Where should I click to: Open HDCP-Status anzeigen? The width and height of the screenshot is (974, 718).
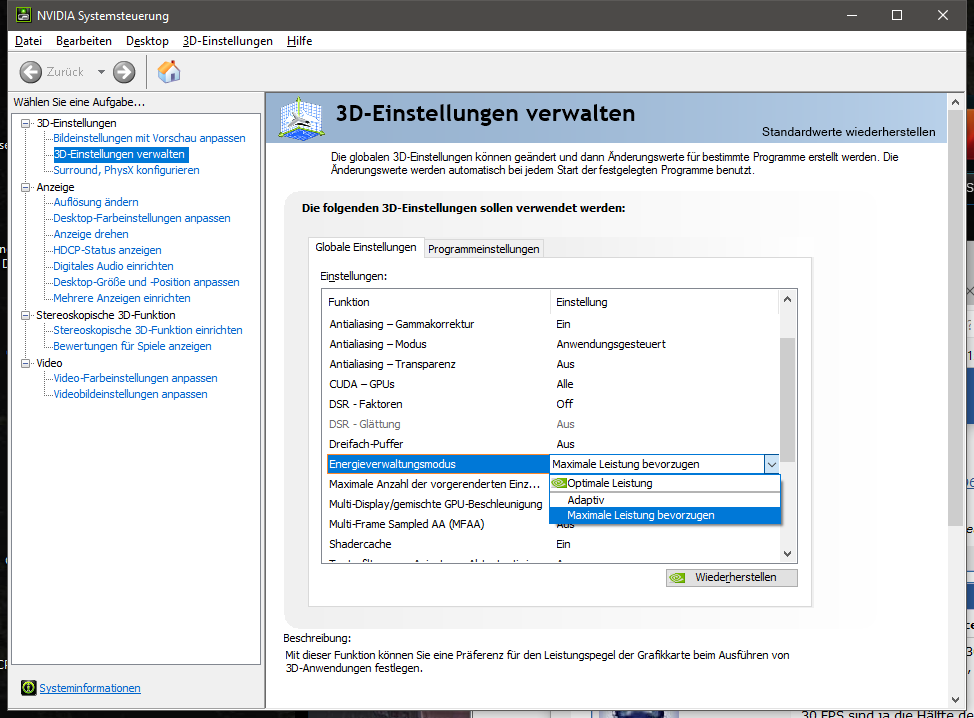coord(107,250)
